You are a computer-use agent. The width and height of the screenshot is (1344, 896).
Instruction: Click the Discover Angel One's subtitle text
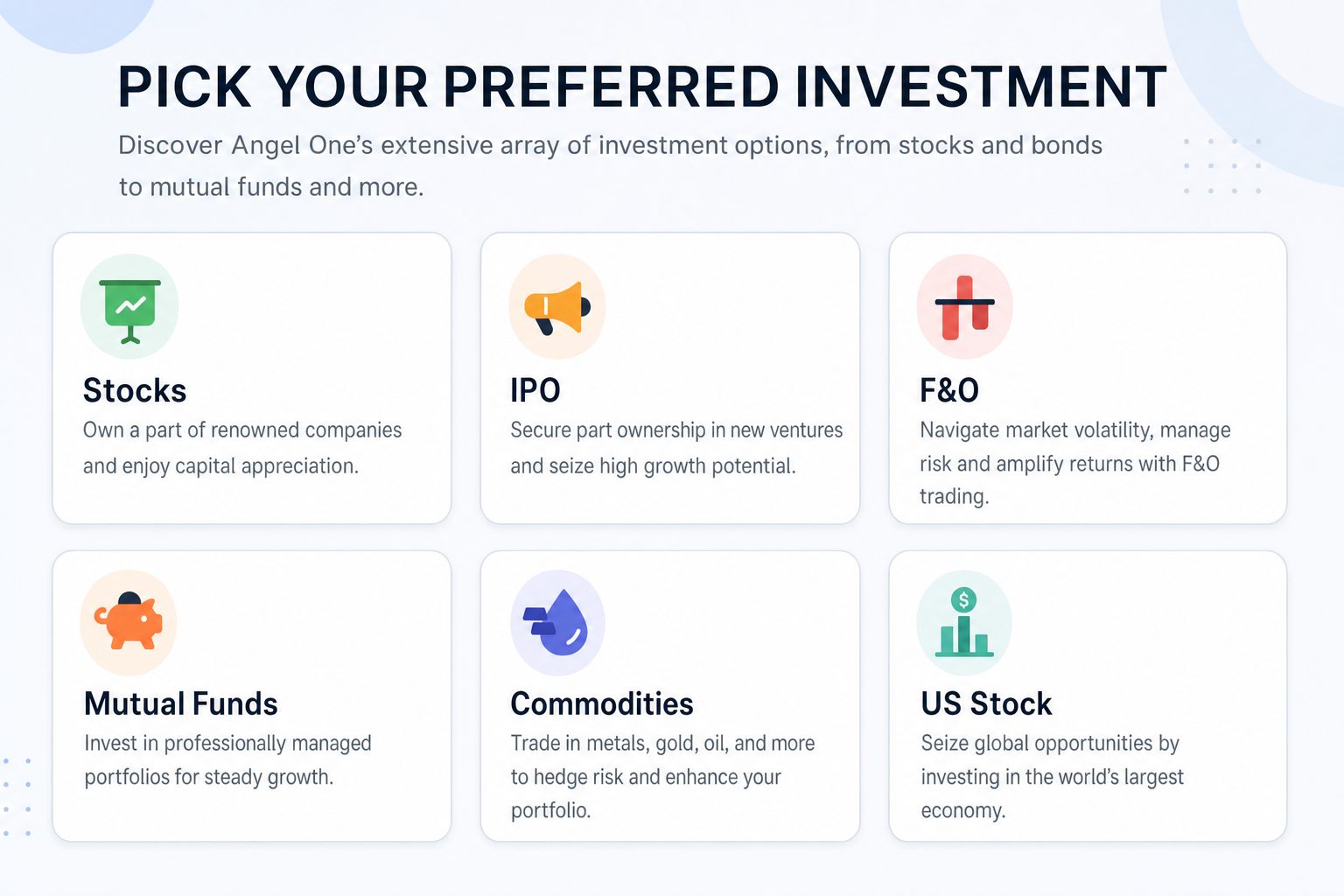click(611, 165)
